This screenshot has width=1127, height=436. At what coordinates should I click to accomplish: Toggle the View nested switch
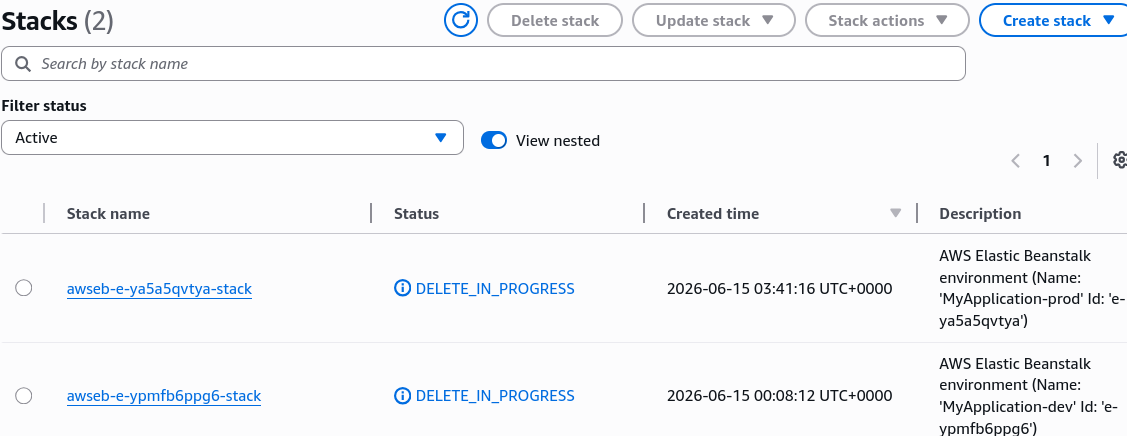tap(494, 140)
